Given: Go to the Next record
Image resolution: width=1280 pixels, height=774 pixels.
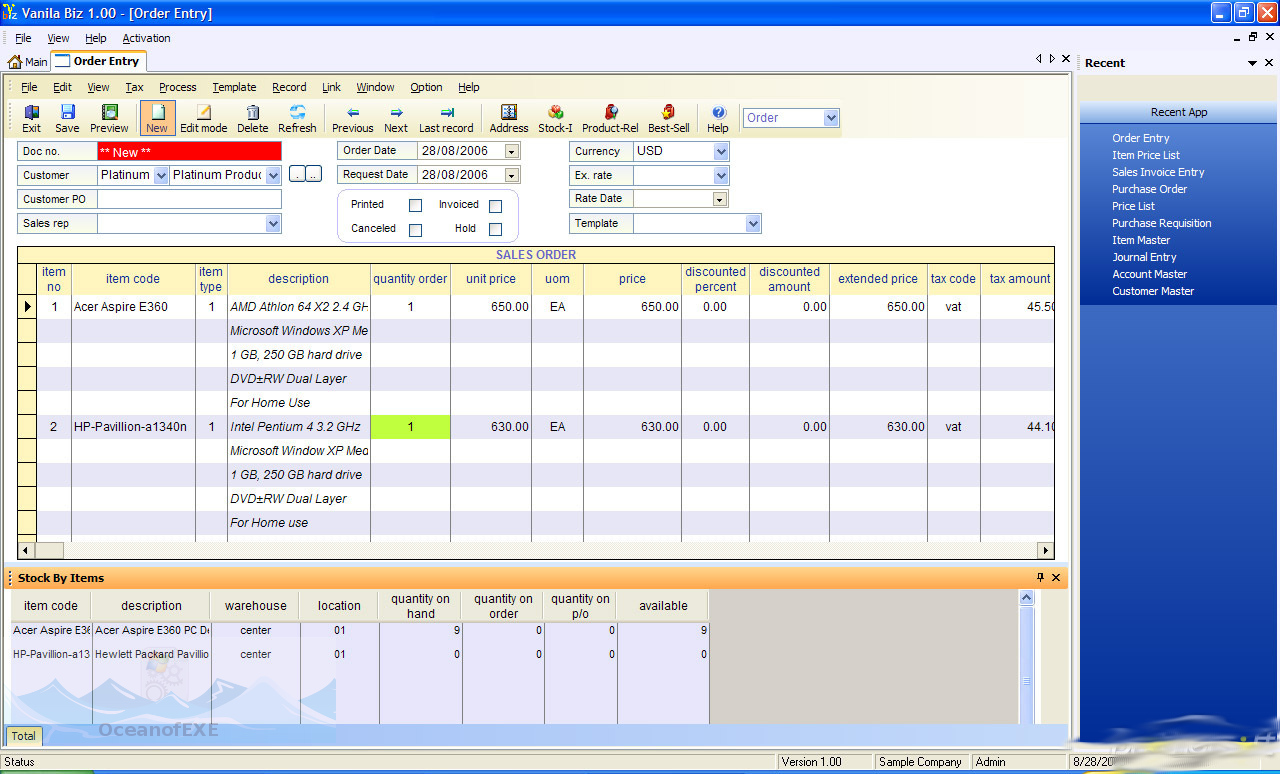Looking at the screenshot, I should click(x=396, y=118).
